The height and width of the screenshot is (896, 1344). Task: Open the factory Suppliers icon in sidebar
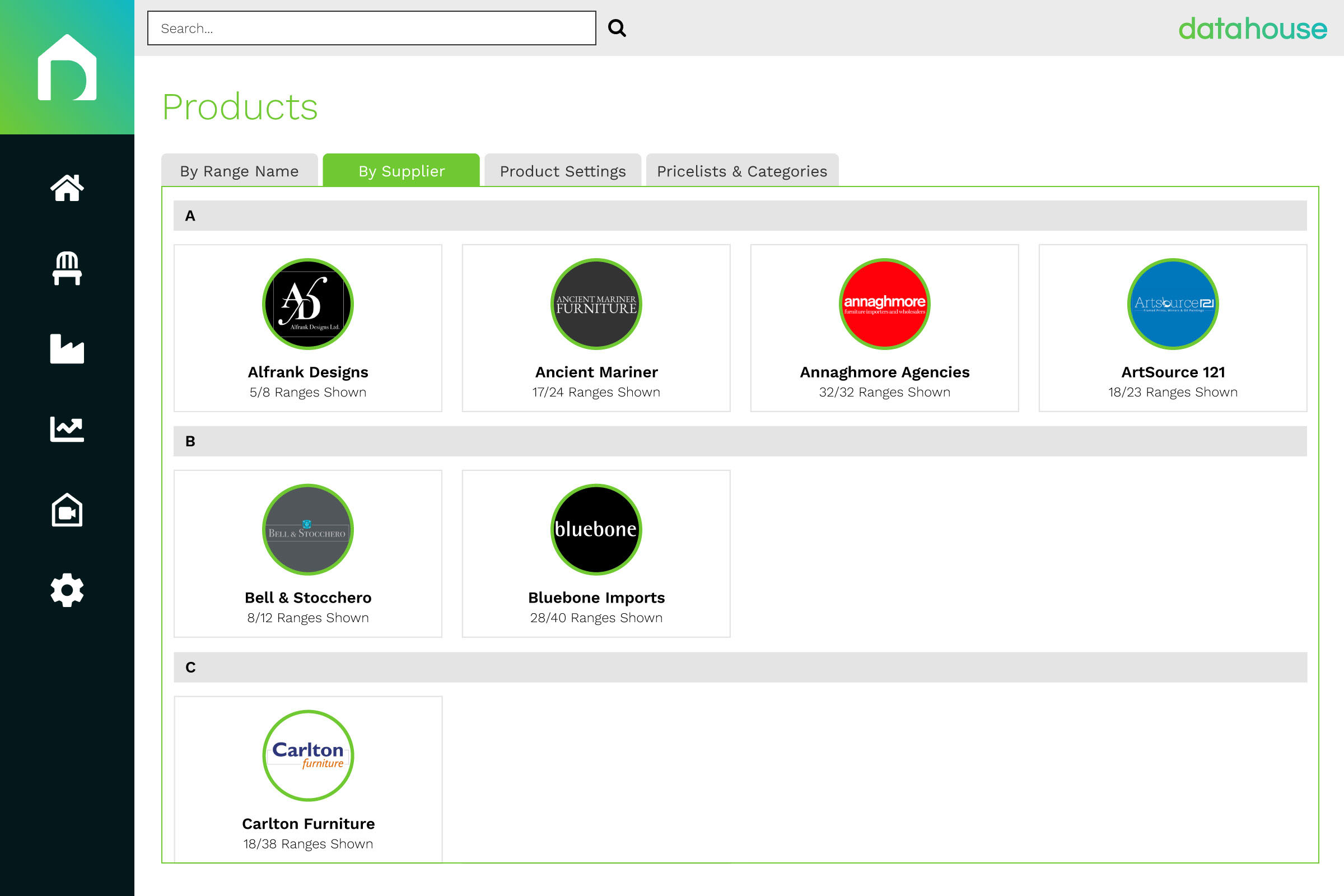click(x=67, y=348)
